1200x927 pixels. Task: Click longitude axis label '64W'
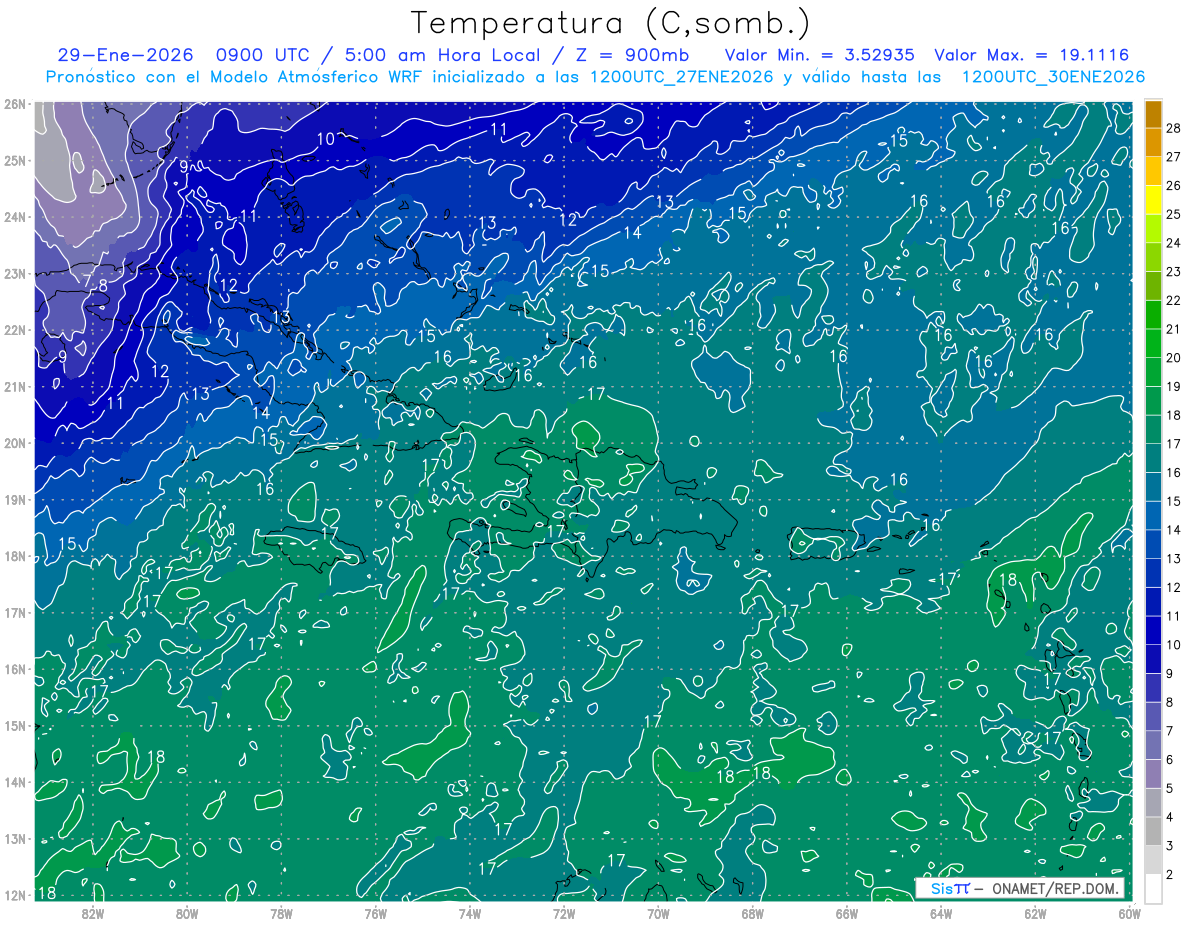click(940, 912)
